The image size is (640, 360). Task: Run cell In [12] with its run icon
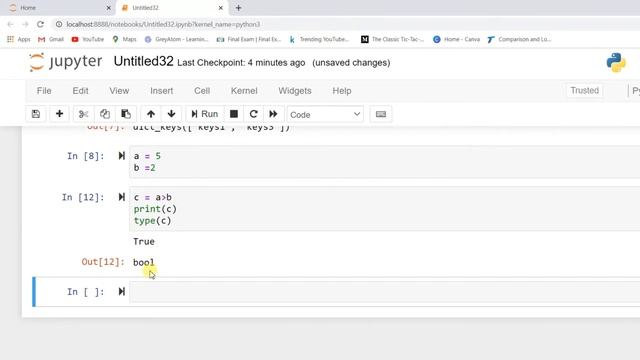pos(121,197)
